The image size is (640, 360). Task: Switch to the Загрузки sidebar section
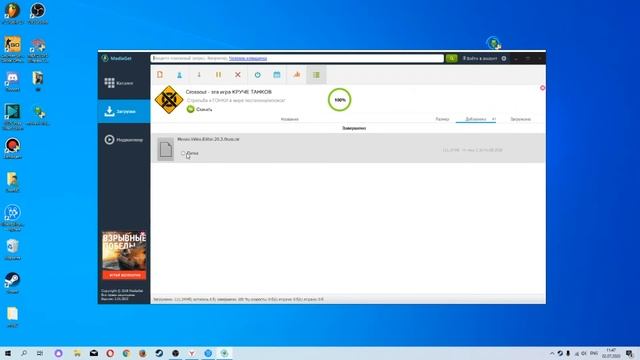tap(124, 111)
